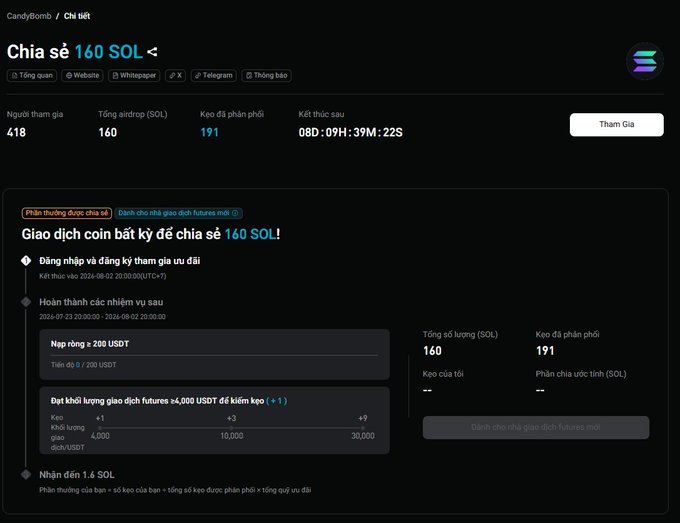
Task: Open the Website link
Action: click(x=82, y=75)
